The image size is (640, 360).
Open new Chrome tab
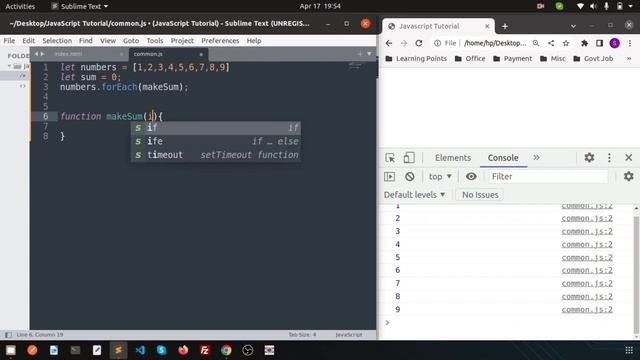click(x=505, y=27)
